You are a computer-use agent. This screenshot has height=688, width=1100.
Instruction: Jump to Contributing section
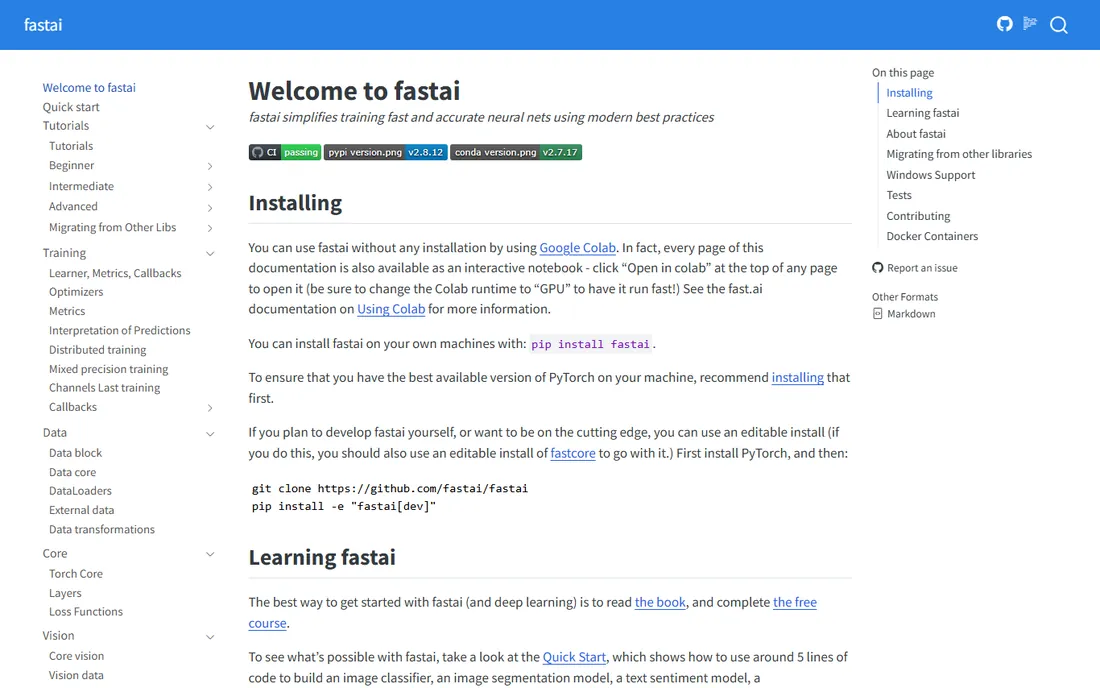(918, 216)
